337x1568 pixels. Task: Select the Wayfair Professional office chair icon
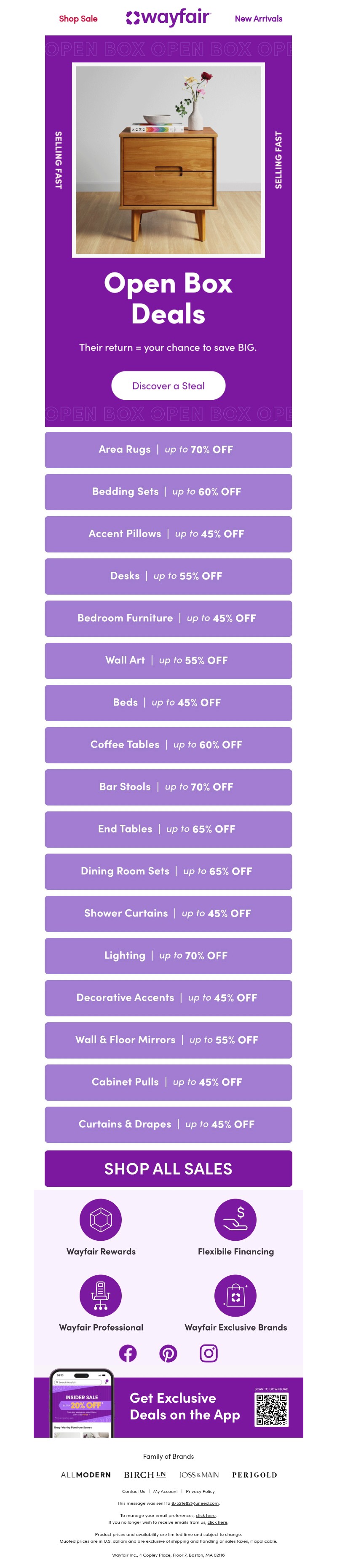tap(101, 1295)
